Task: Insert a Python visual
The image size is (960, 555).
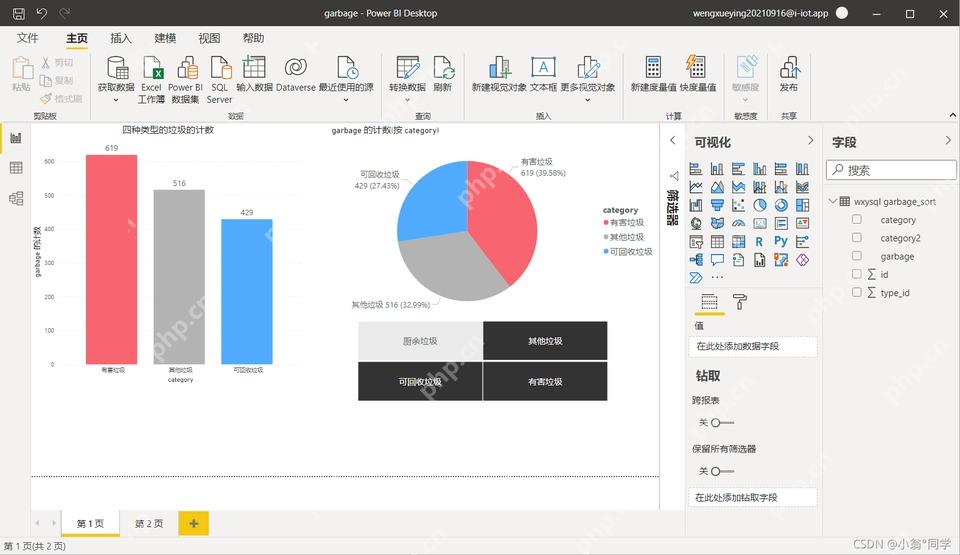Action: (781, 241)
